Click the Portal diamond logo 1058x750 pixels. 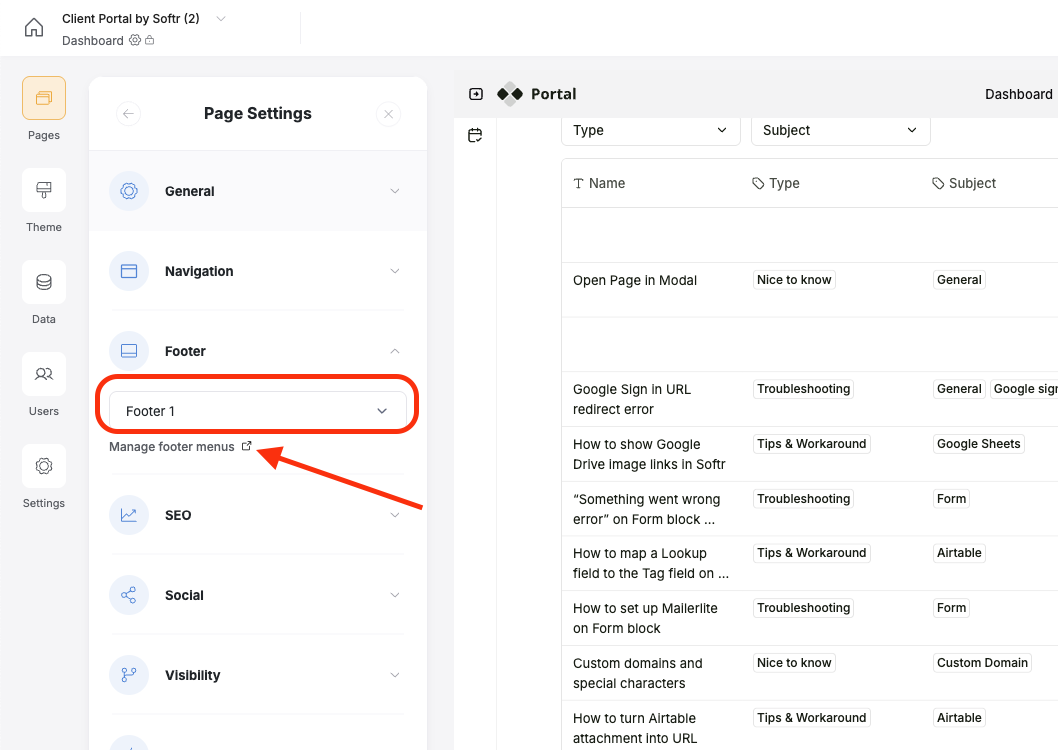[510, 94]
